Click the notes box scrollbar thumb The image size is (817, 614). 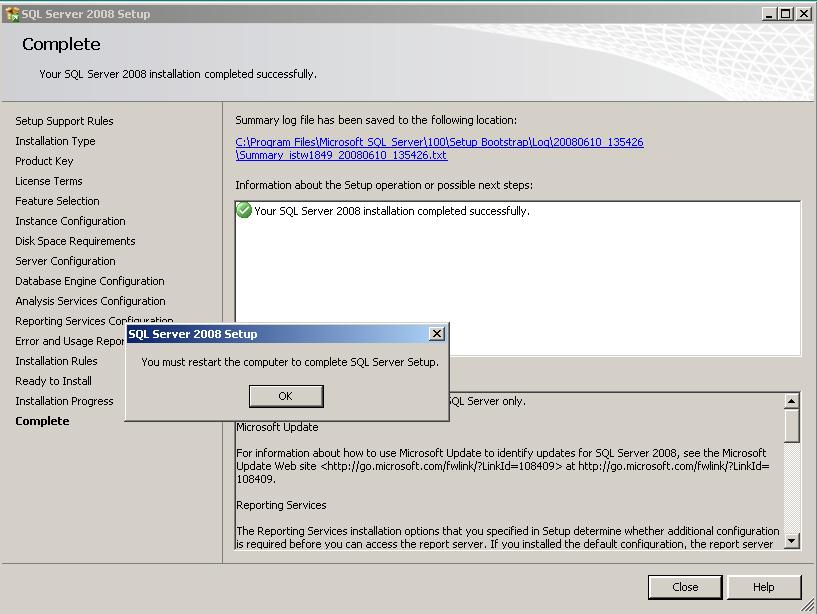click(791, 425)
